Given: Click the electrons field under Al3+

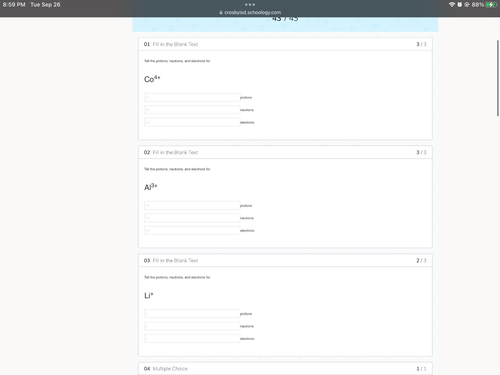Looking at the screenshot, I should [192, 230].
